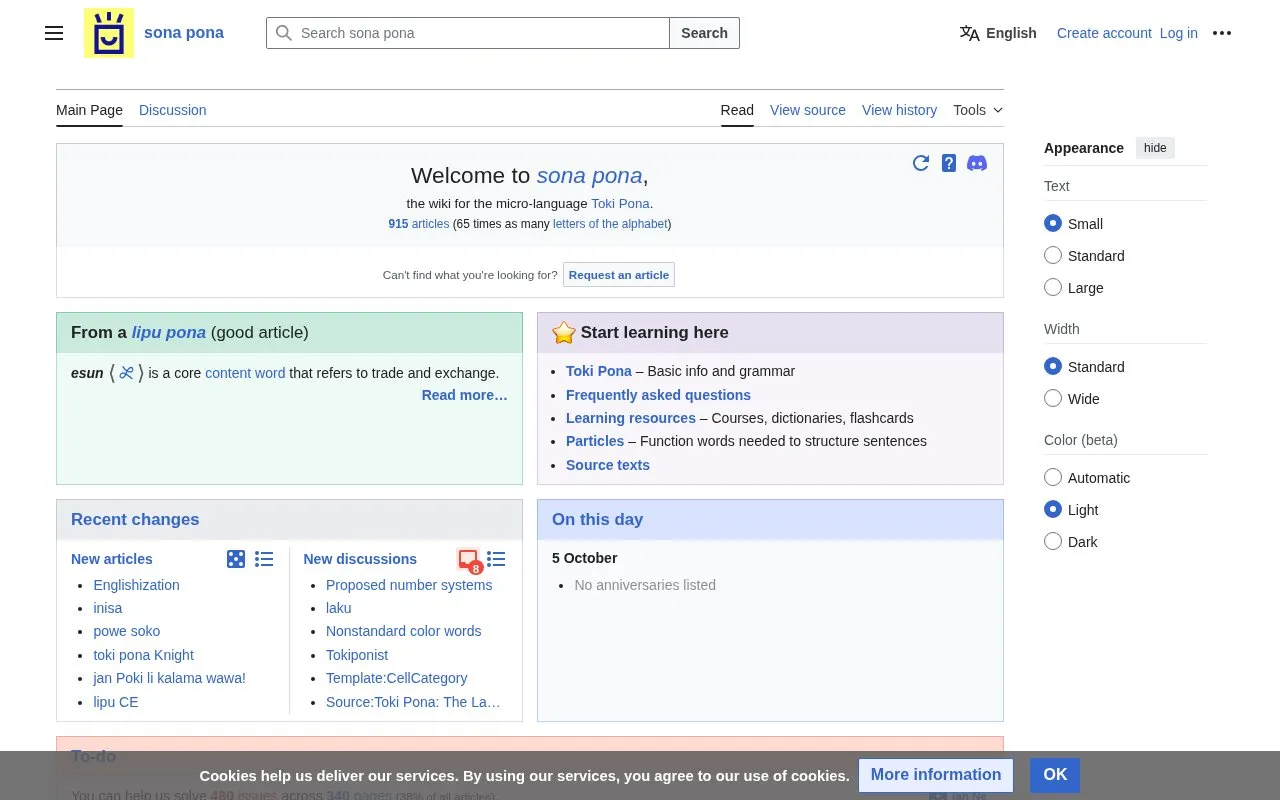
Task: Open the Learning resources link
Action: click(631, 418)
